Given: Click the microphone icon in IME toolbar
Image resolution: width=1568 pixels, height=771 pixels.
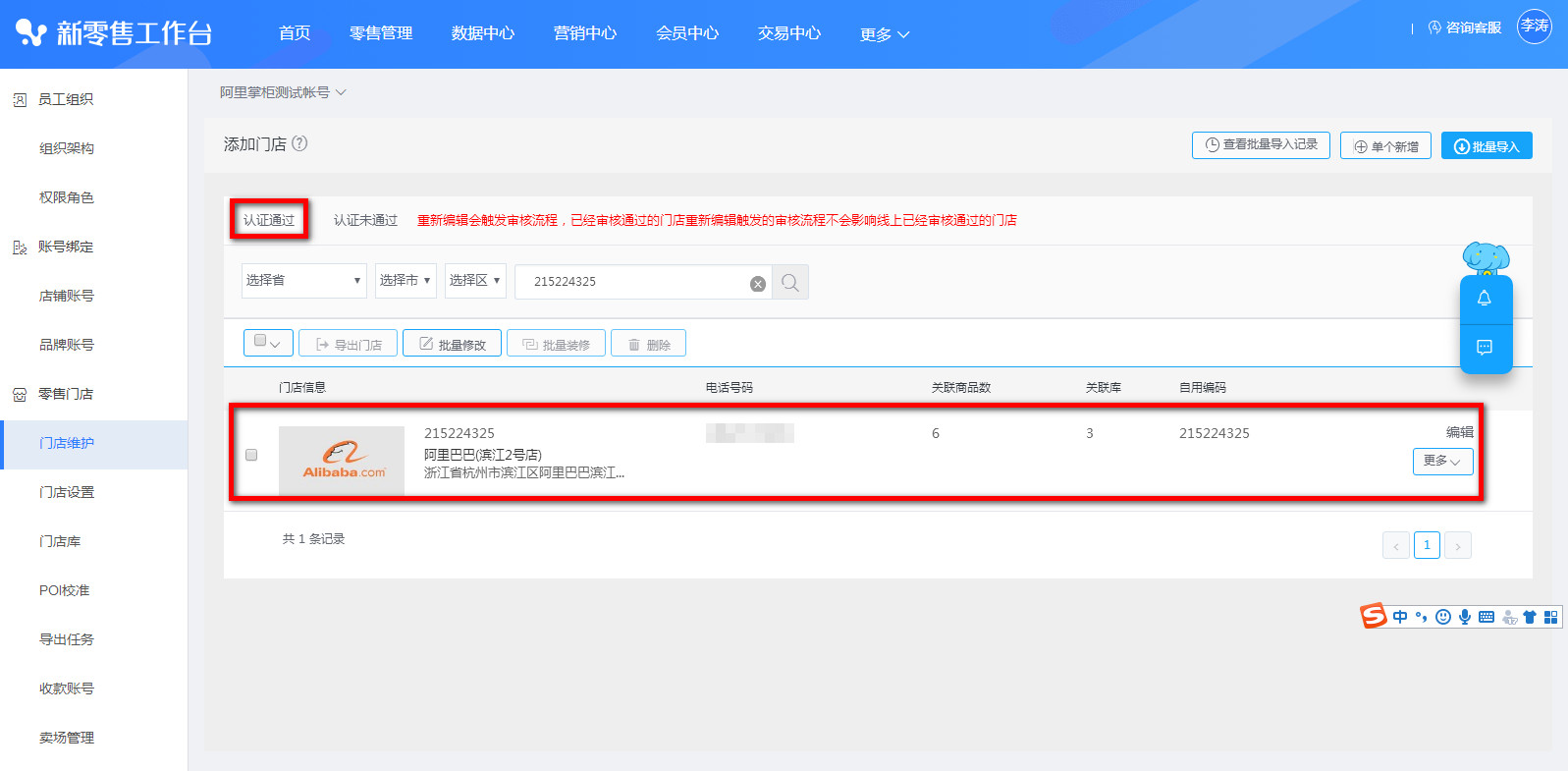Looking at the screenshot, I should point(1464,617).
